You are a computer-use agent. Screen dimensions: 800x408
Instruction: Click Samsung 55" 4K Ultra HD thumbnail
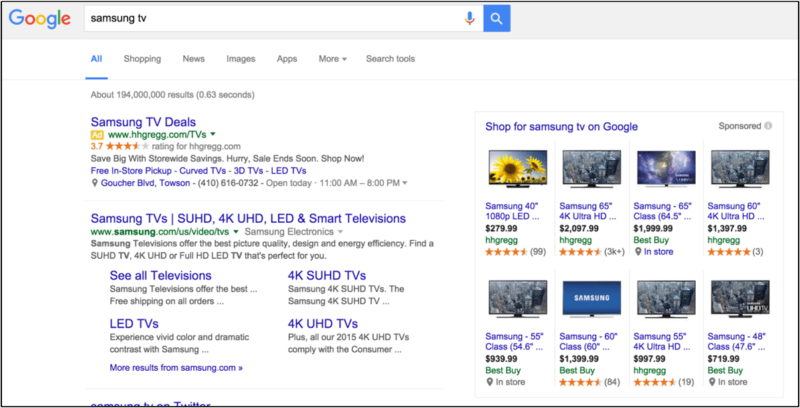pos(666,299)
